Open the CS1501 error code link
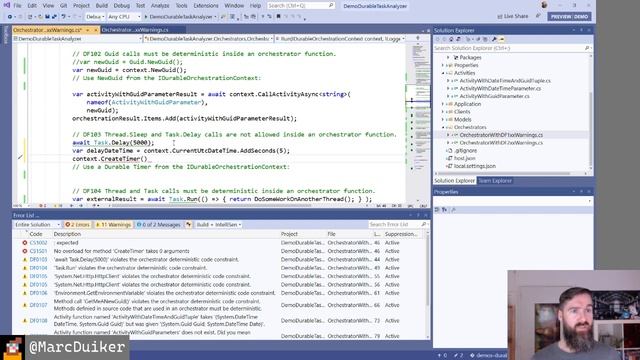The height and width of the screenshot is (360, 640). [x=38, y=251]
